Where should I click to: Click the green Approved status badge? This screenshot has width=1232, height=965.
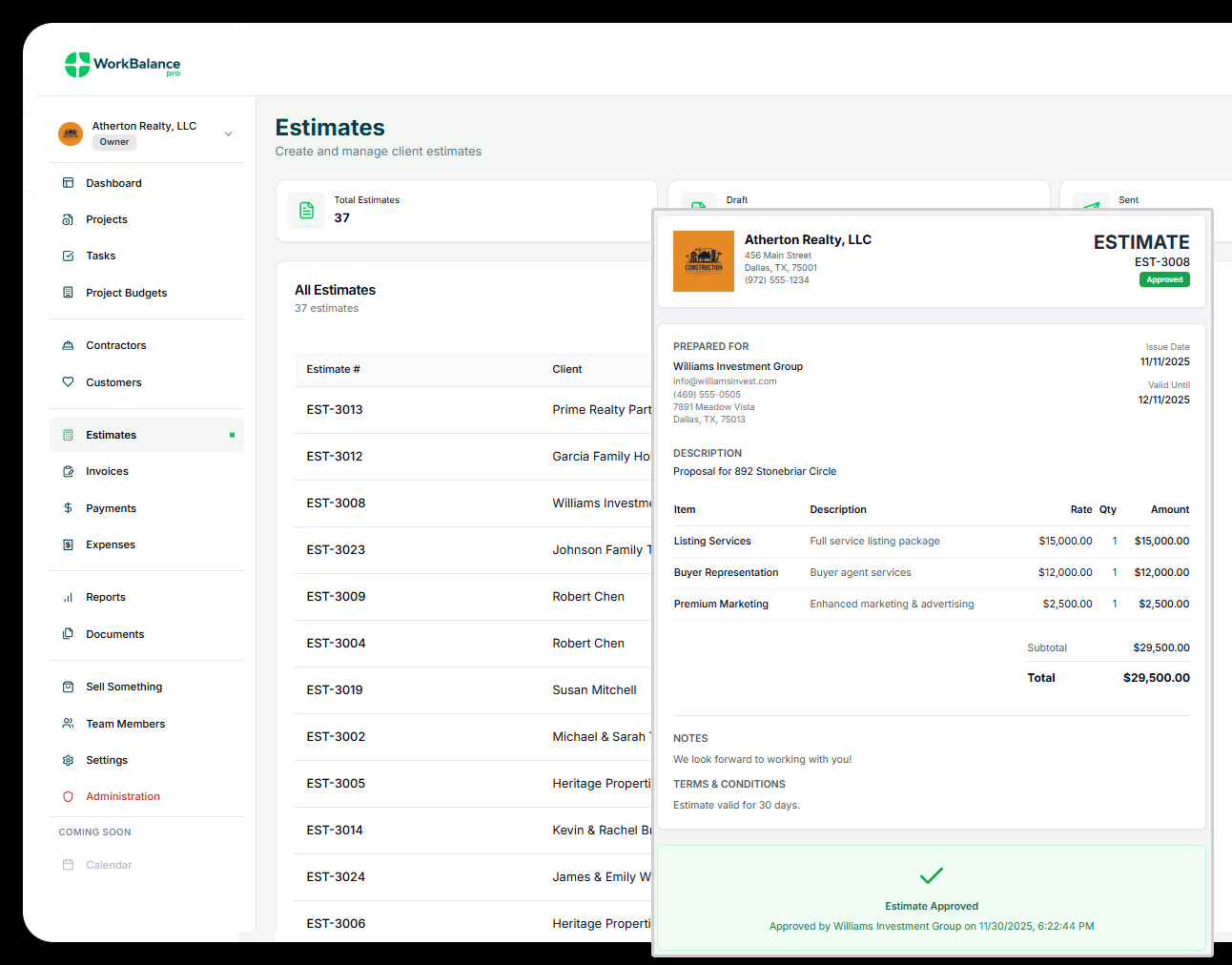tap(1164, 279)
